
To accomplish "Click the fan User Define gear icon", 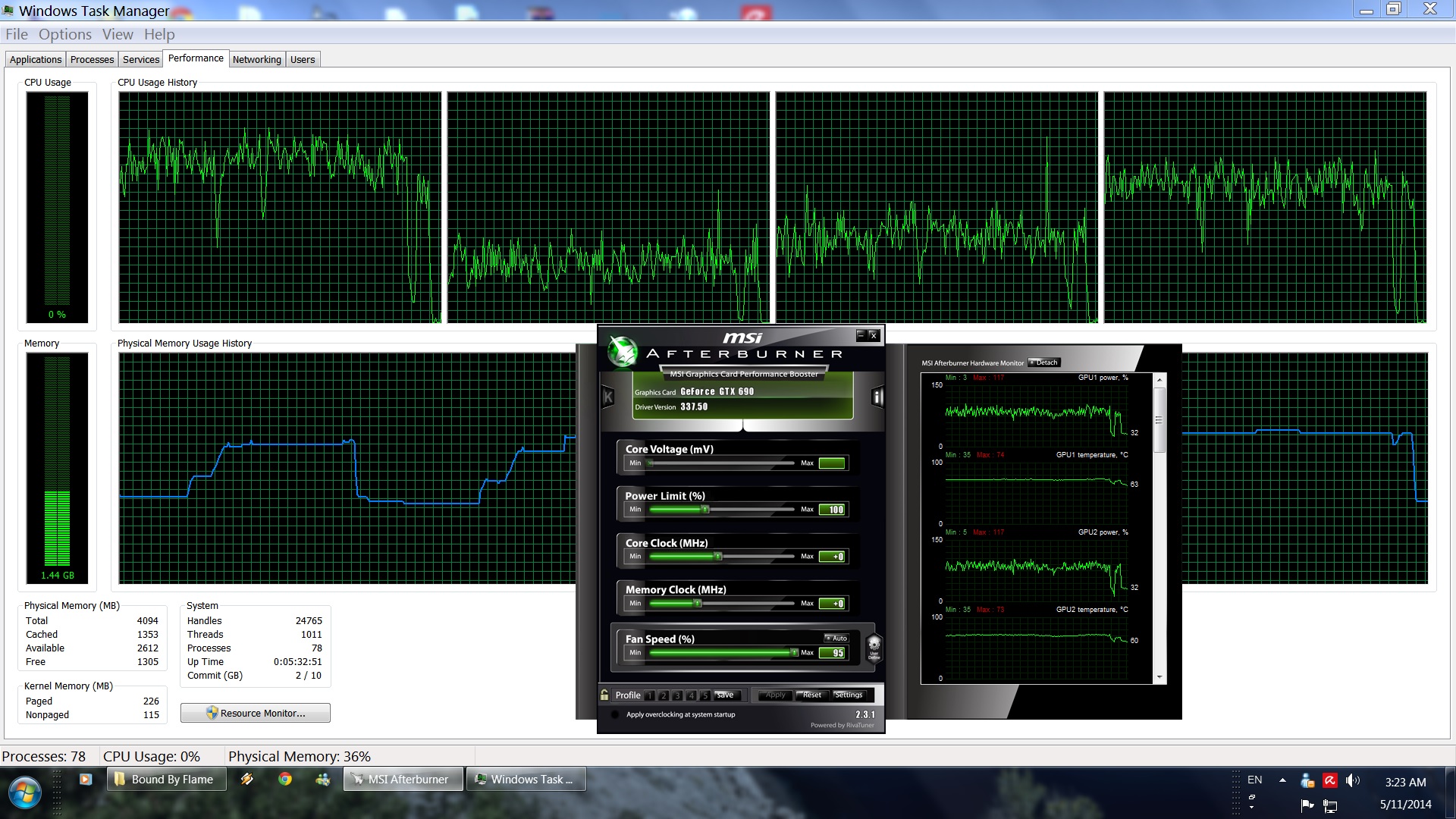I will pyautogui.click(x=874, y=647).
